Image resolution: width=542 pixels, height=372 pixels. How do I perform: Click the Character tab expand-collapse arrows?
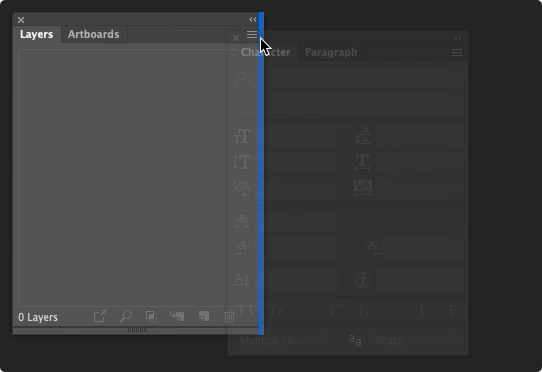(x=234, y=53)
